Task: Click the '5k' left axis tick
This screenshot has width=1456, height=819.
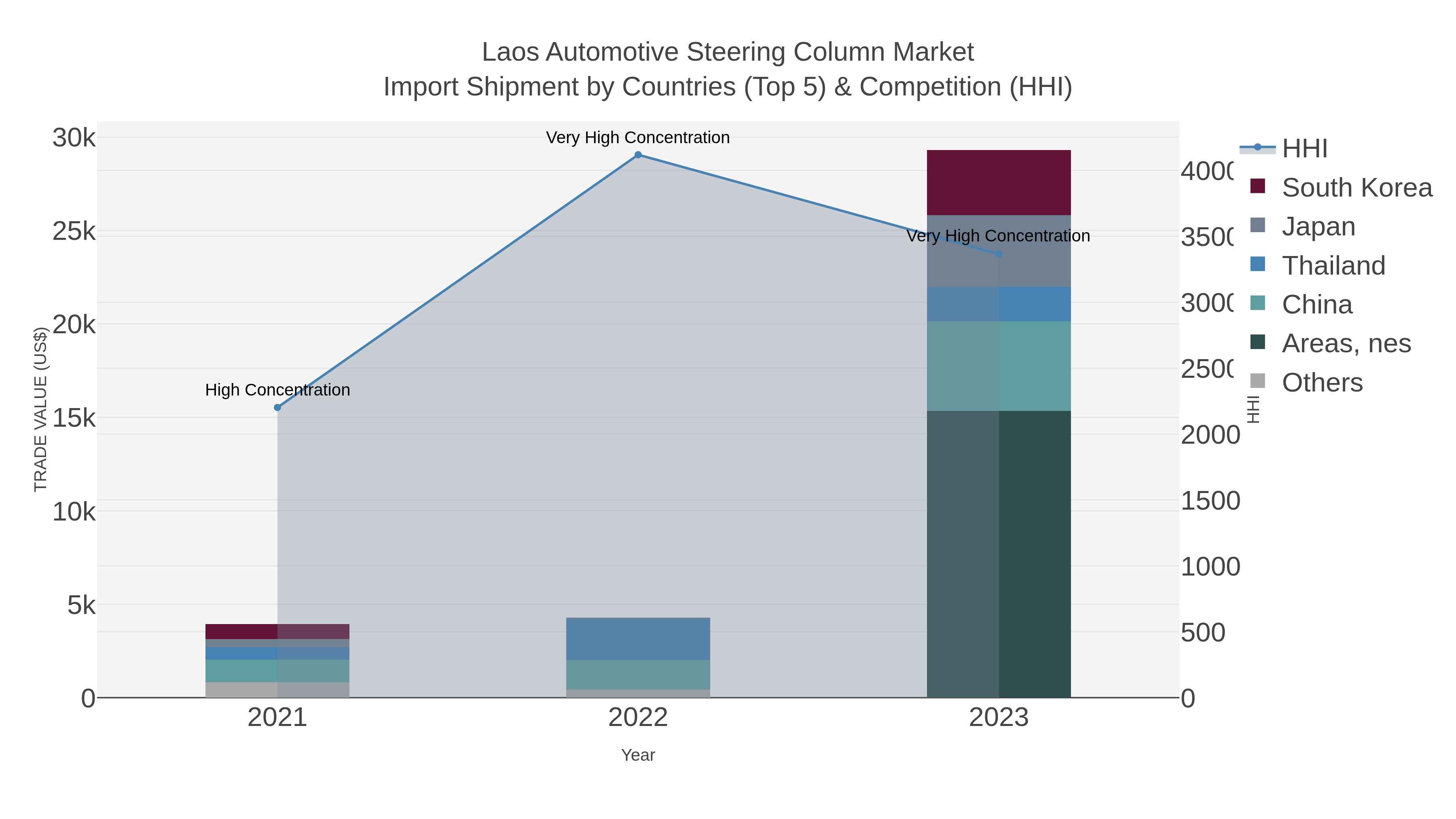Action: (x=81, y=605)
